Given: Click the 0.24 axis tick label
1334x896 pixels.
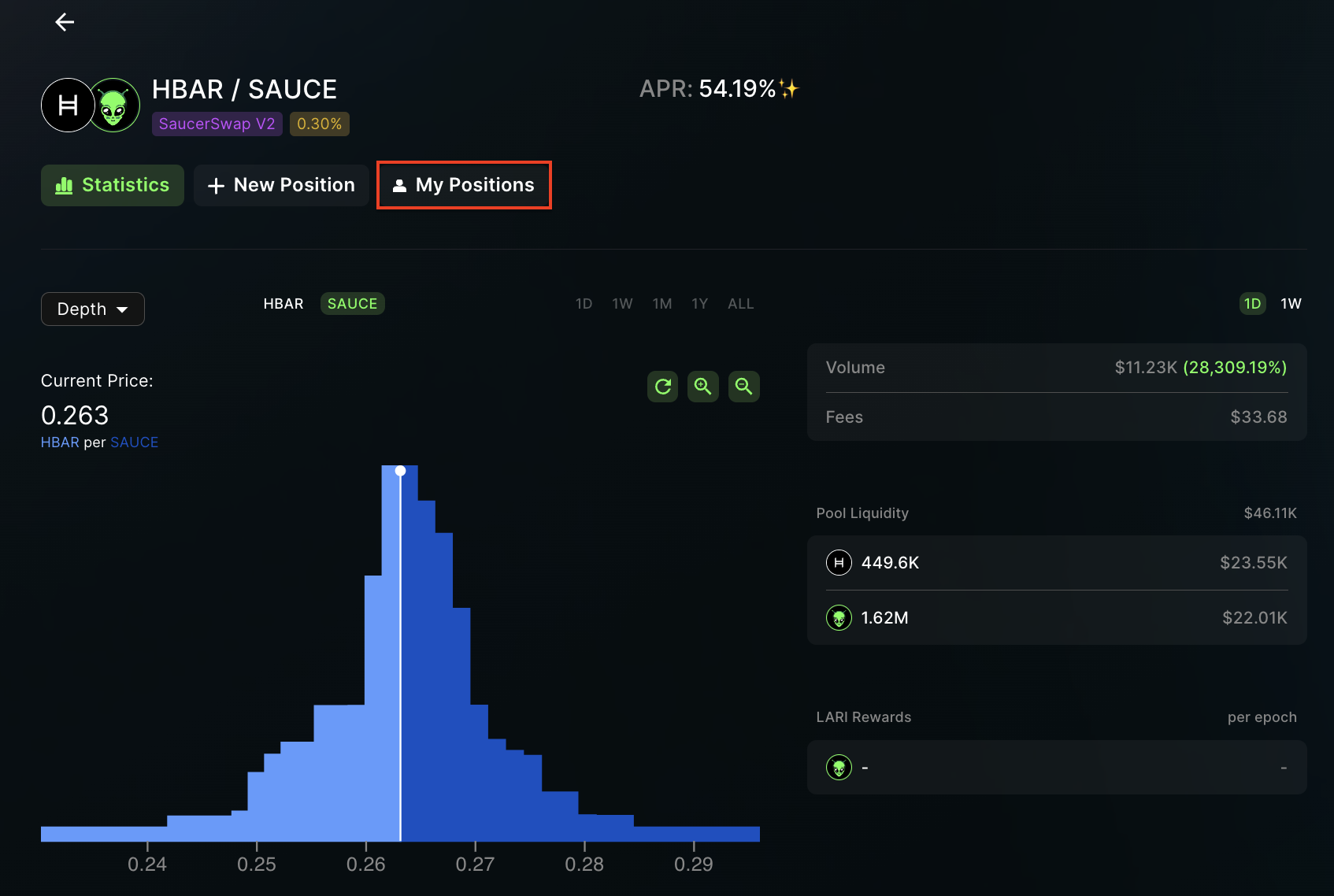Looking at the screenshot, I should point(147,864).
